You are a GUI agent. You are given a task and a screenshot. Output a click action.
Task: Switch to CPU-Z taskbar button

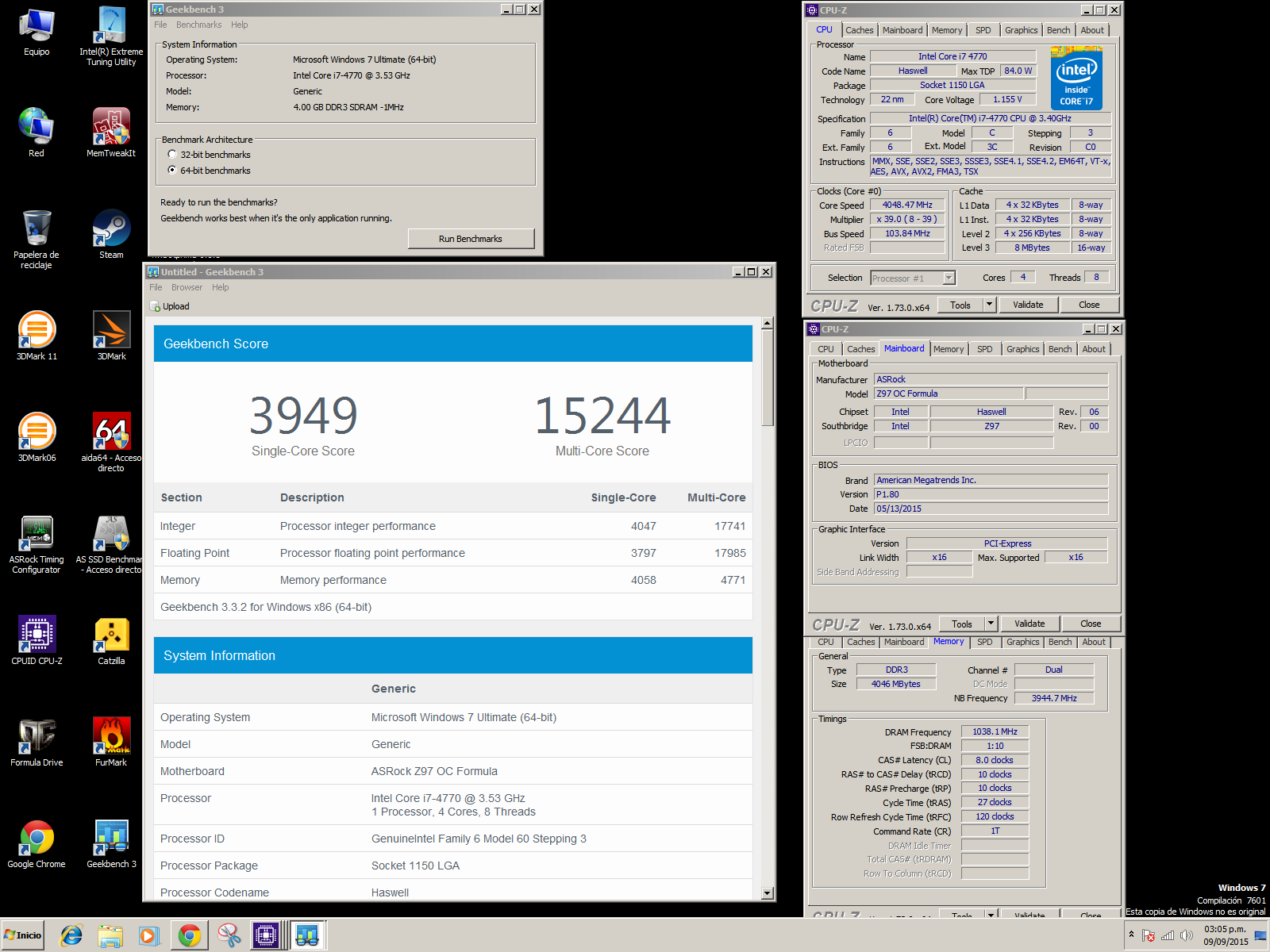pyautogui.click(x=267, y=935)
